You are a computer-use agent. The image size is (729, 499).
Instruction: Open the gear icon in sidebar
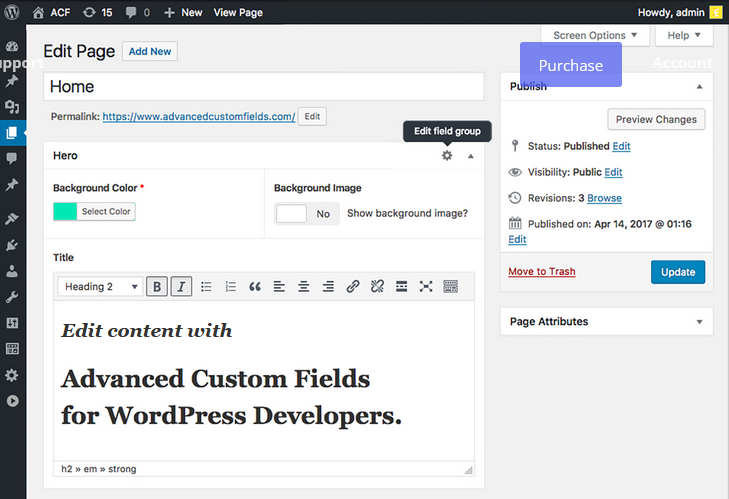(x=12, y=375)
